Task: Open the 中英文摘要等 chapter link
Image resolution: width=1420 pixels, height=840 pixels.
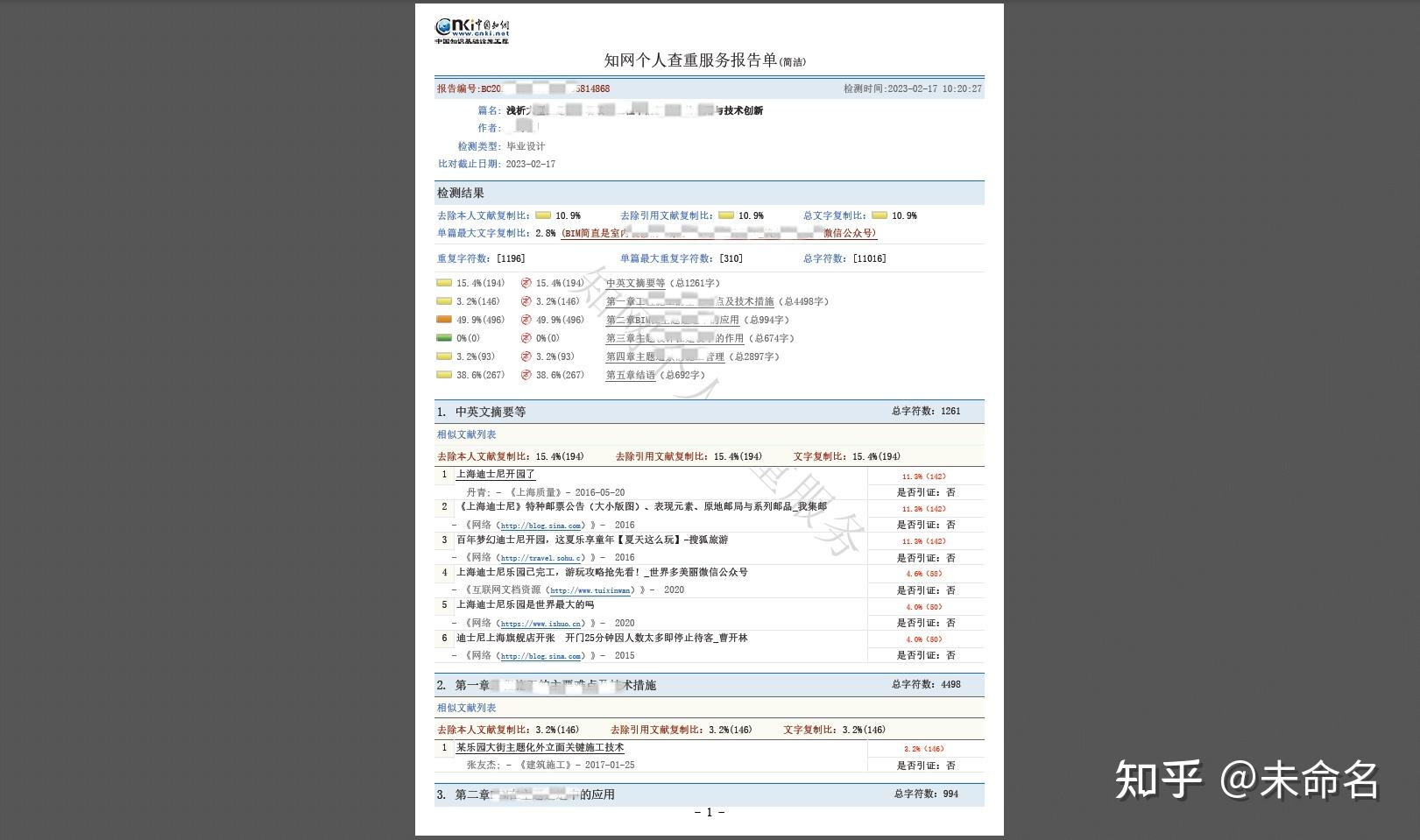Action: [636, 283]
